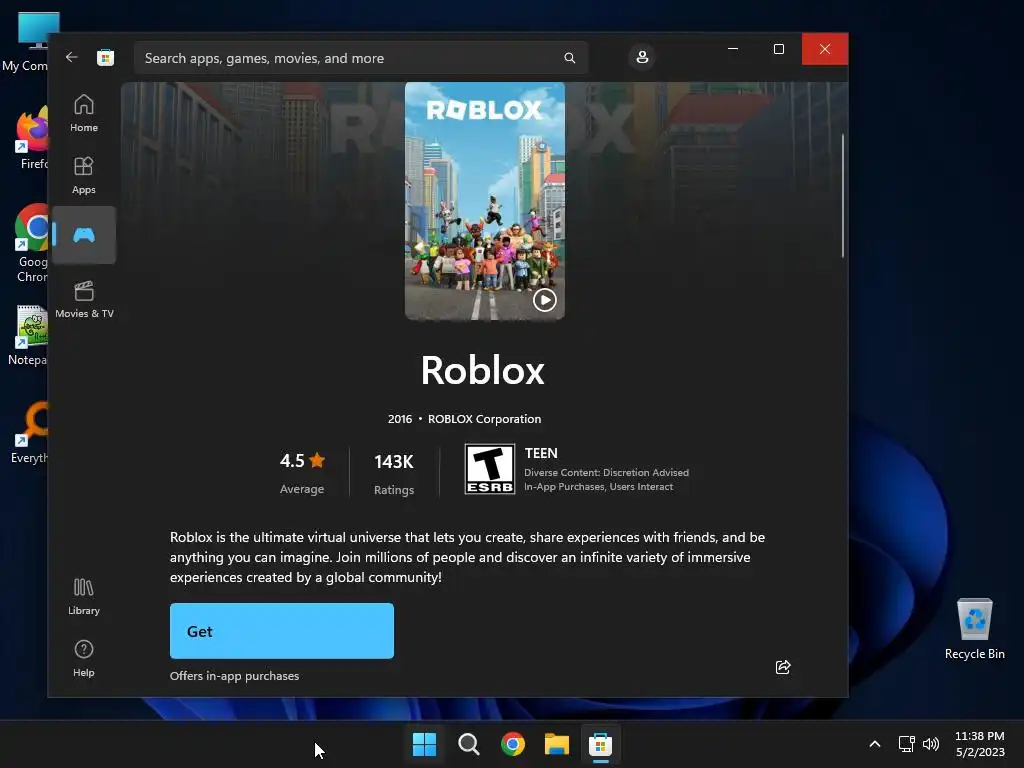
Task: Click the ROBLOX Corporation publisher link
Action: tap(485, 419)
